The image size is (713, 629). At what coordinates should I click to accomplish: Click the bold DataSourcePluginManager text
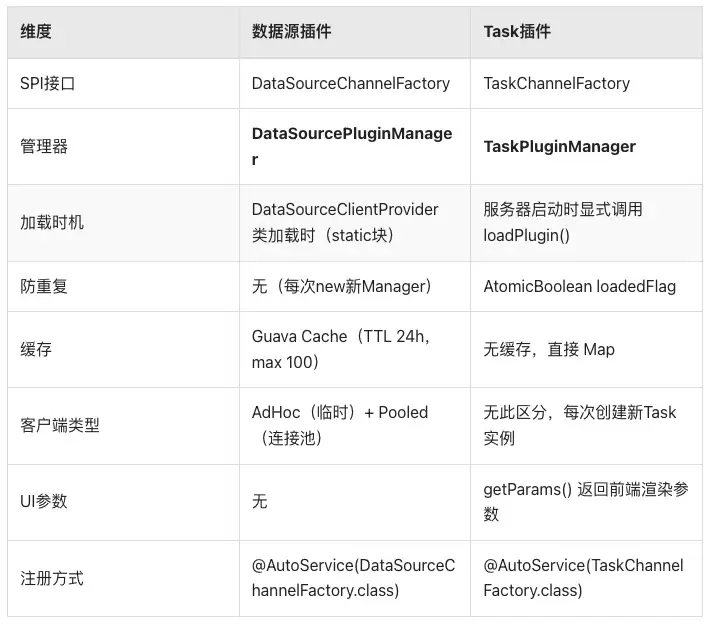352,146
